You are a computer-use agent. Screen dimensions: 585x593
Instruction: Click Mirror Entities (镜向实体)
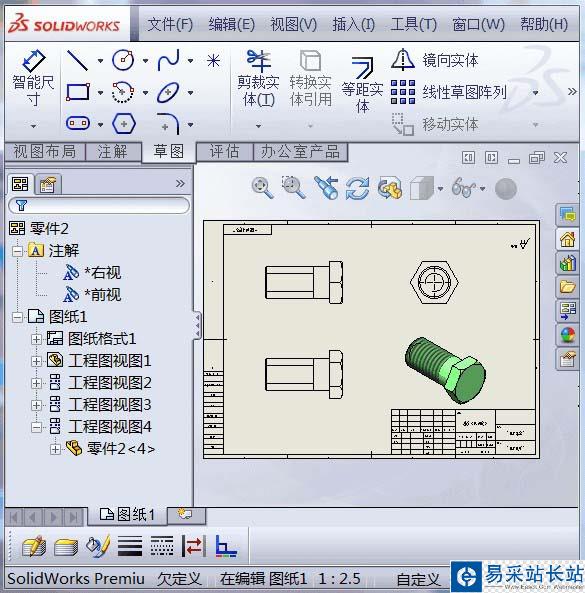click(435, 61)
